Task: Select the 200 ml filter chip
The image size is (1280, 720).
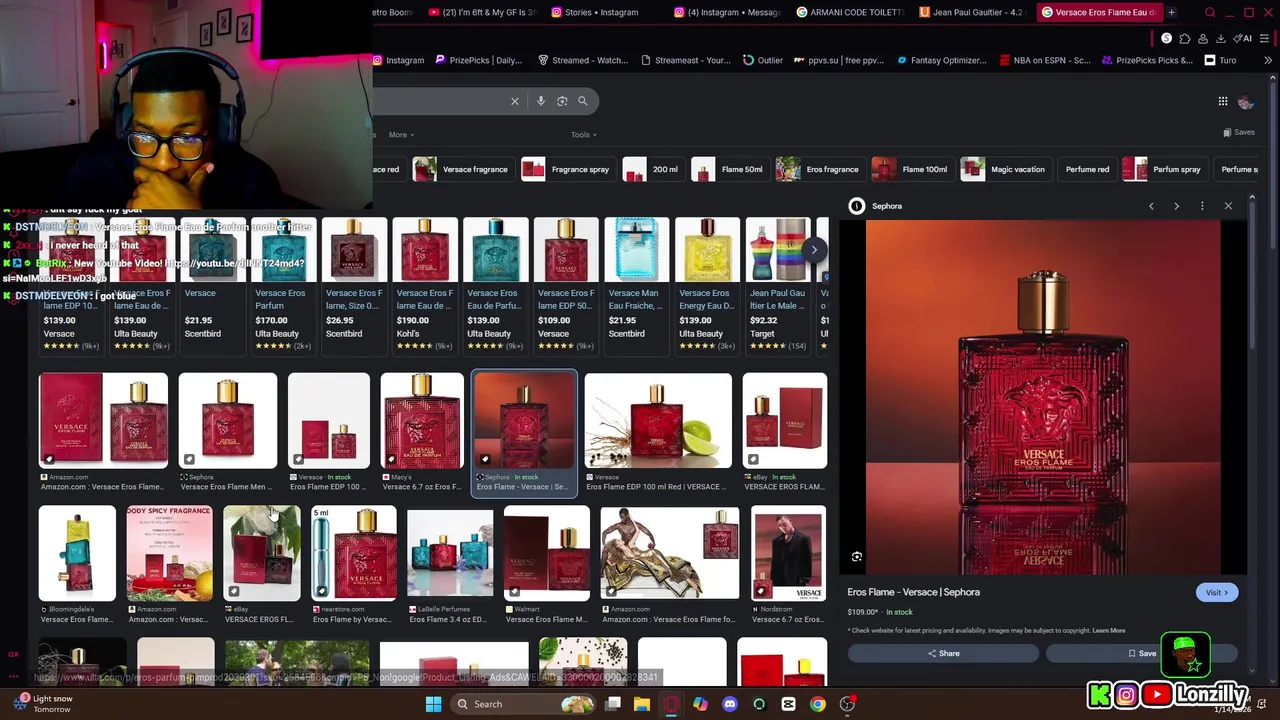Action: point(653,169)
